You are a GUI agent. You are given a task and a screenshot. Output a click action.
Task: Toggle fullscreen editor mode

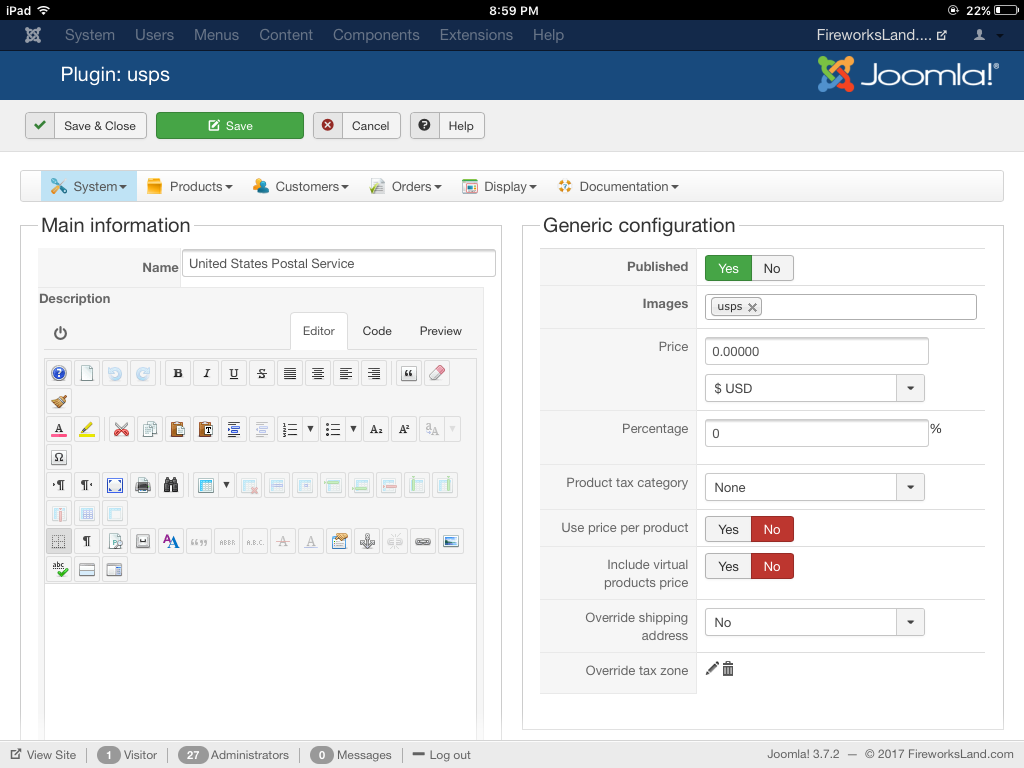pyautogui.click(x=115, y=486)
